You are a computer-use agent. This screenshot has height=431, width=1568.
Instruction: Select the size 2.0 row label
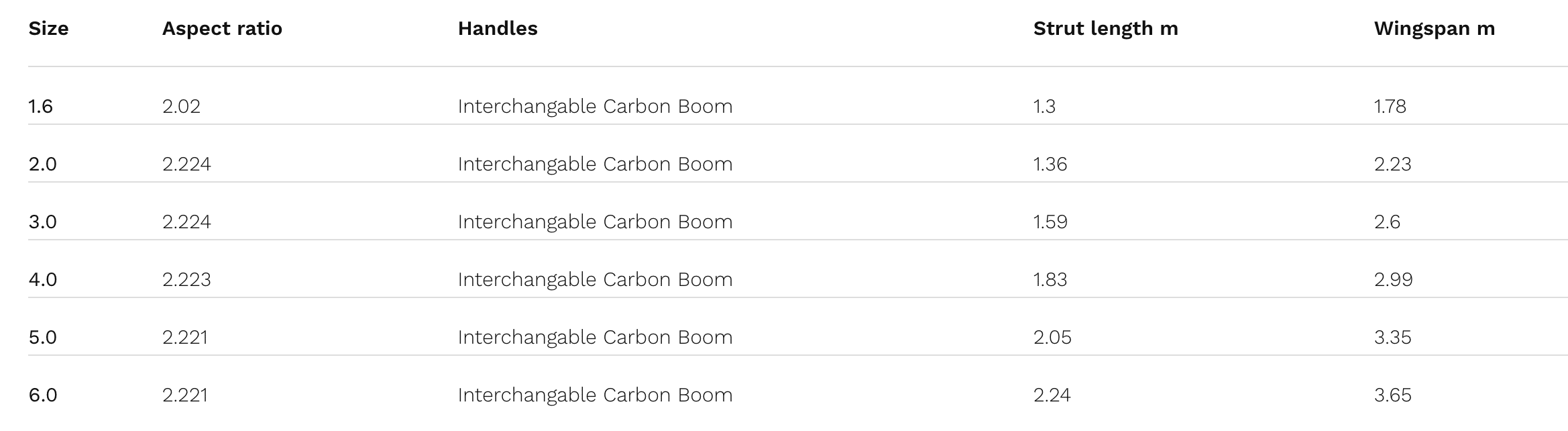click(42, 164)
